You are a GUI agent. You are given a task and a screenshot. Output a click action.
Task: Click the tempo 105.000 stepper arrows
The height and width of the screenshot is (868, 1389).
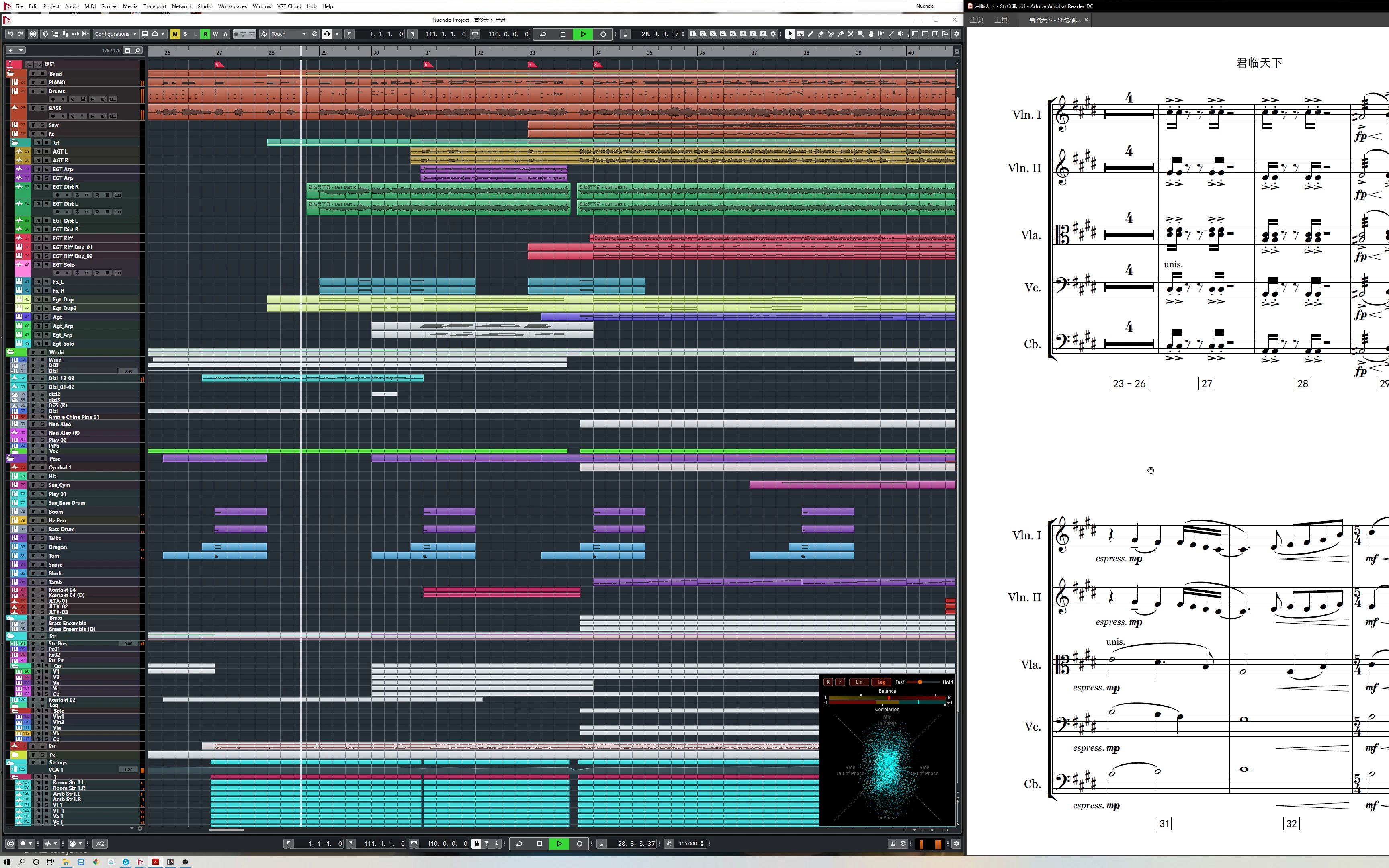[x=702, y=843]
